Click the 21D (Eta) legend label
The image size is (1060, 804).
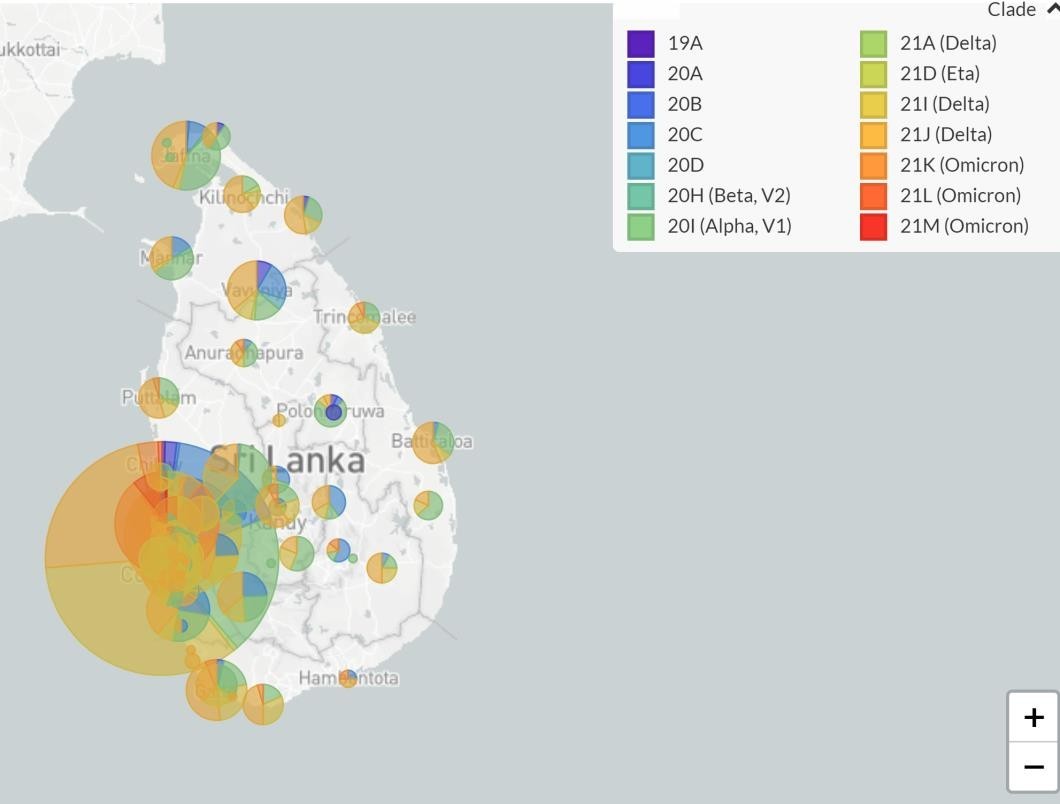[939, 74]
